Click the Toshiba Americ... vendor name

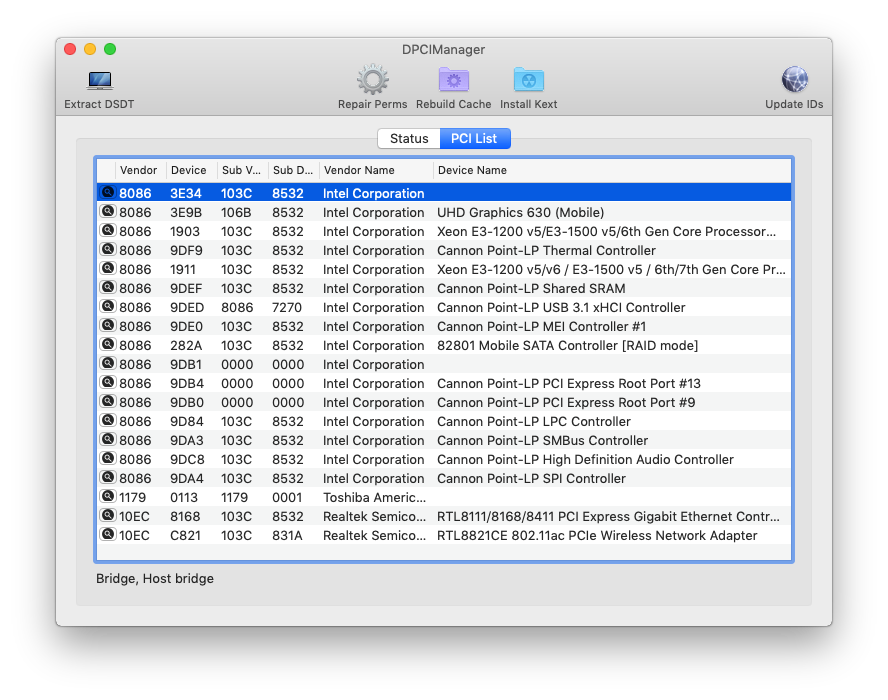coord(374,497)
